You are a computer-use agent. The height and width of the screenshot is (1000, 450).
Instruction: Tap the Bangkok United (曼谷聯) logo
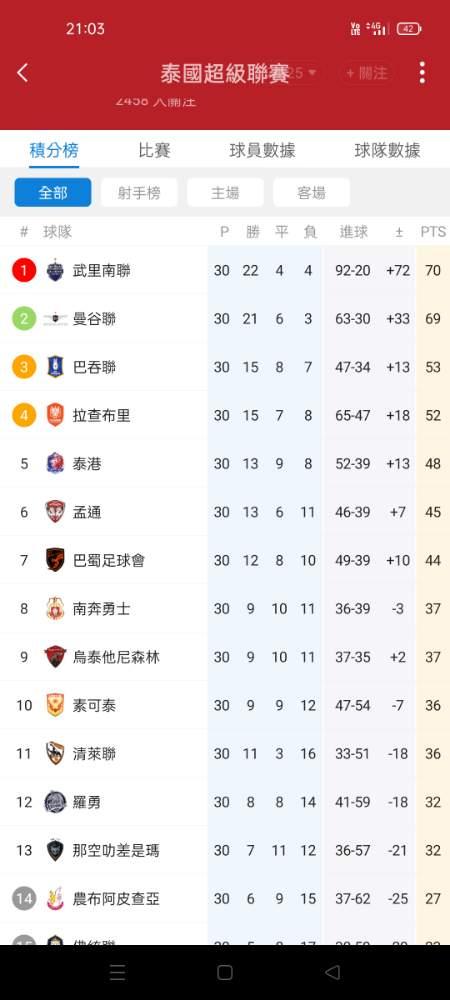pyautogui.click(x=55, y=319)
